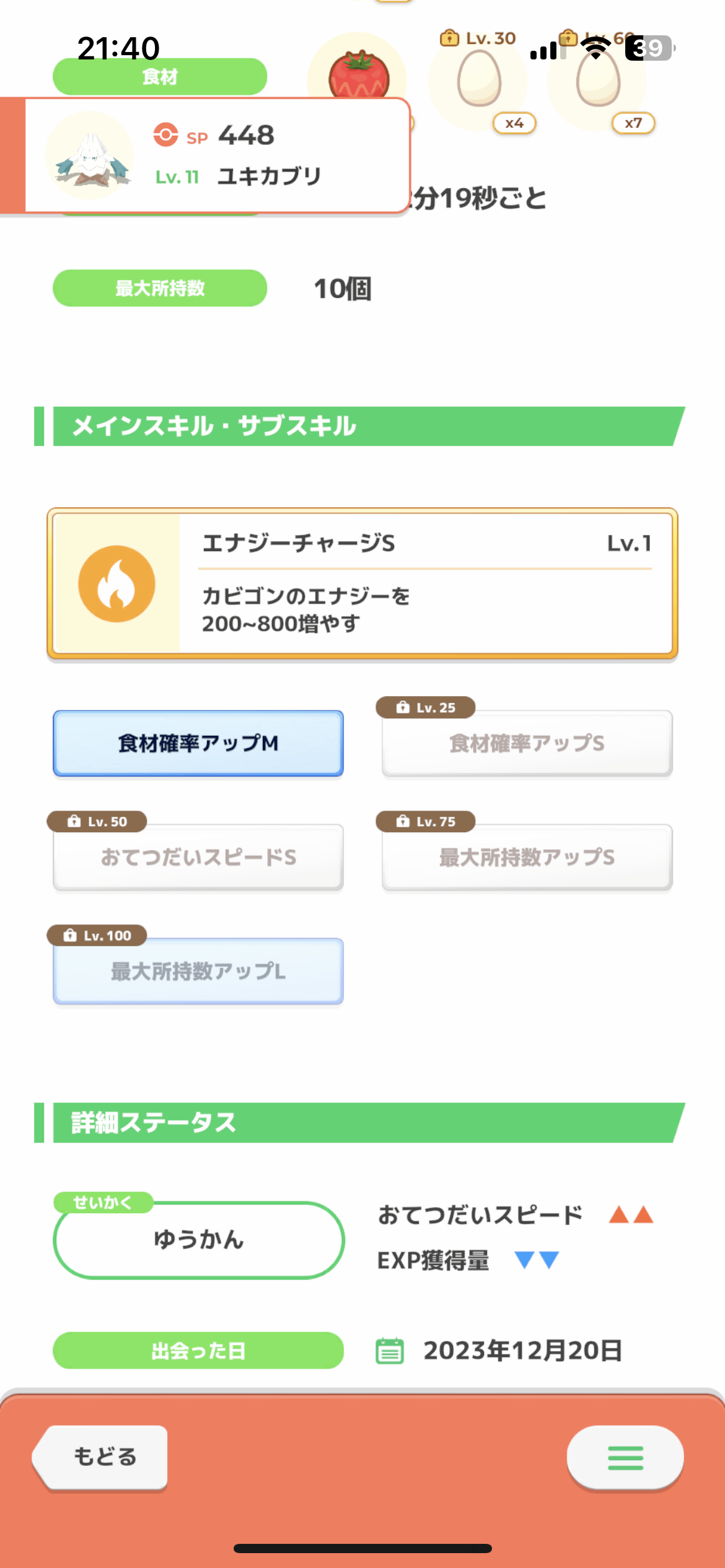
Task: Open the エナジーチャージS main skill card
Action: [x=362, y=584]
